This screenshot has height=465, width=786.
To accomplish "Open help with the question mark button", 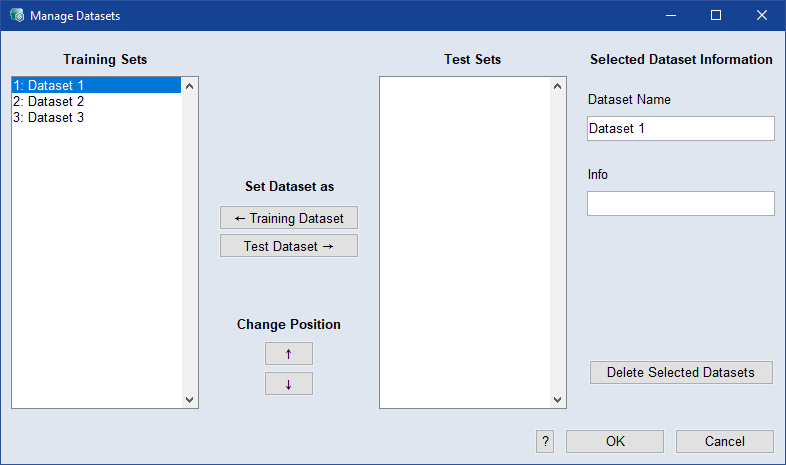I will pyautogui.click(x=545, y=441).
